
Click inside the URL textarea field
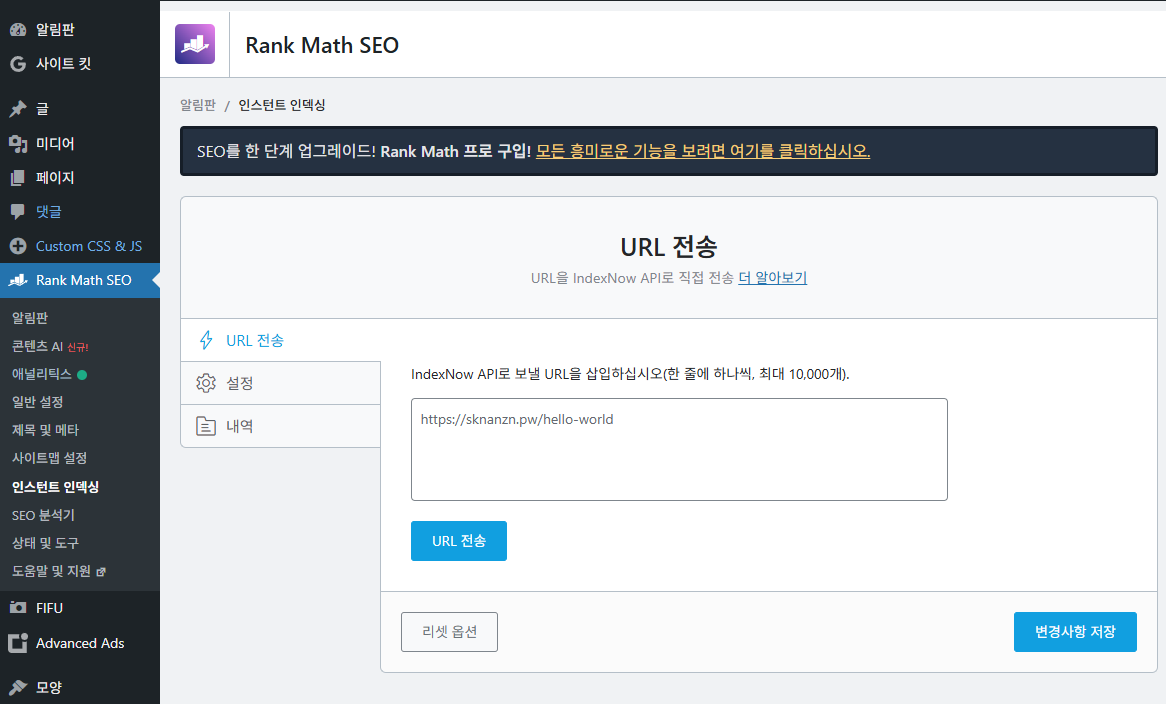click(679, 449)
